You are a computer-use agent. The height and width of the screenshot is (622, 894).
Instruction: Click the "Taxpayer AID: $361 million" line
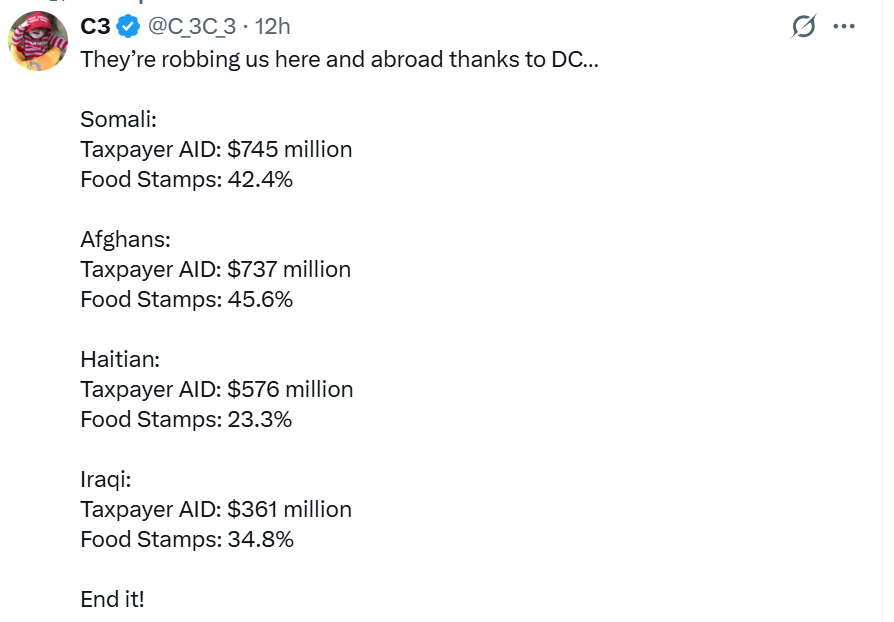pyautogui.click(x=215, y=509)
